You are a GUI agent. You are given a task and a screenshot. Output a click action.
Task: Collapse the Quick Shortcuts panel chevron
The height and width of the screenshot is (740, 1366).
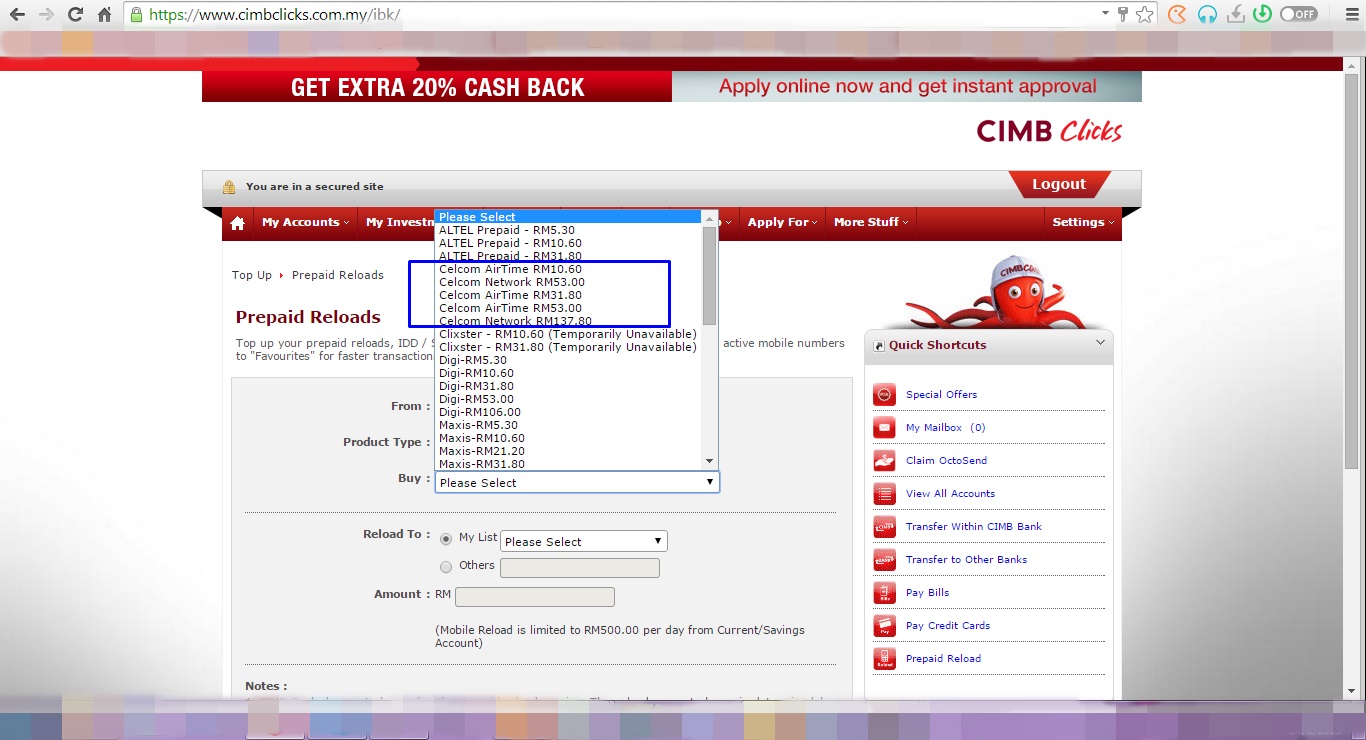click(x=1100, y=343)
